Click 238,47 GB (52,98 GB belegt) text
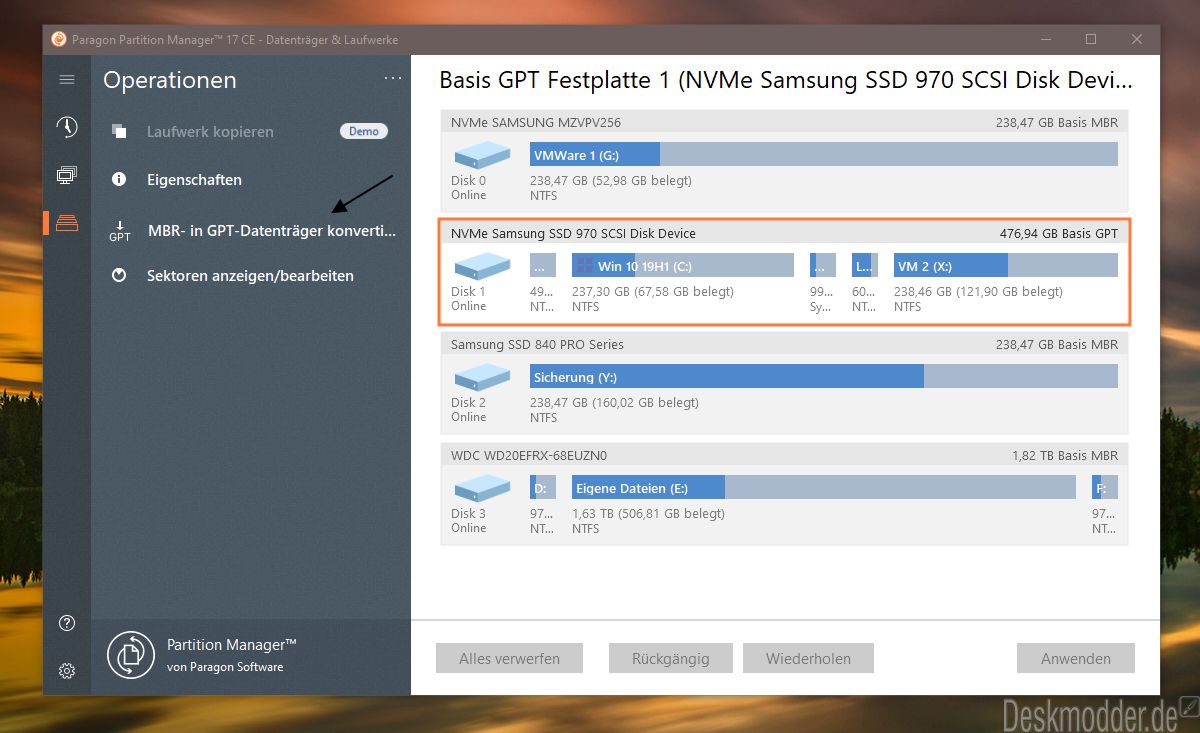 pyautogui.click(x=611, y=181)
